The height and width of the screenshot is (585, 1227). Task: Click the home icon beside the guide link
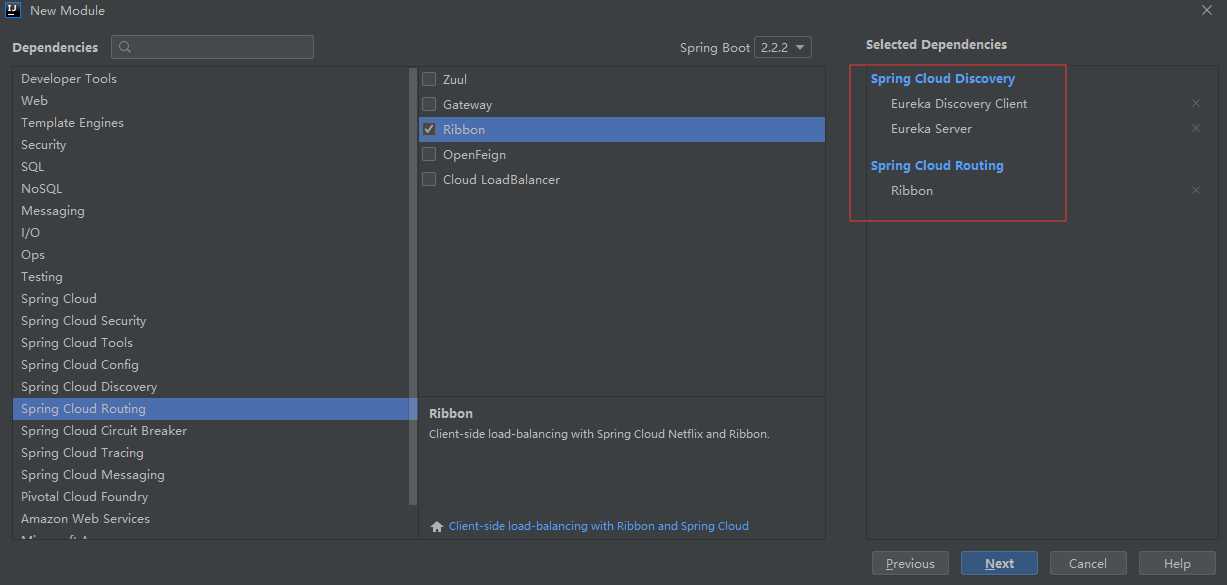click(x=437, y=526)
